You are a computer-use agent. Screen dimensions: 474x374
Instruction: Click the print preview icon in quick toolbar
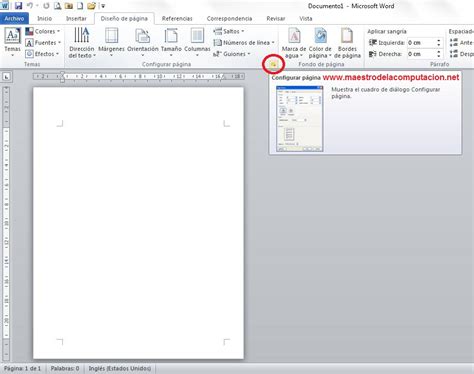click(x=58, y=6)
